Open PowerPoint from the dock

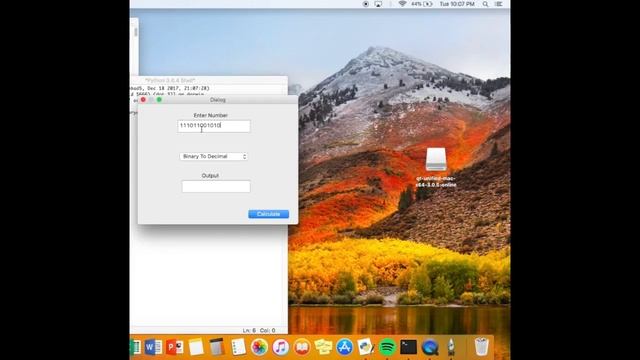click(175, 347)
